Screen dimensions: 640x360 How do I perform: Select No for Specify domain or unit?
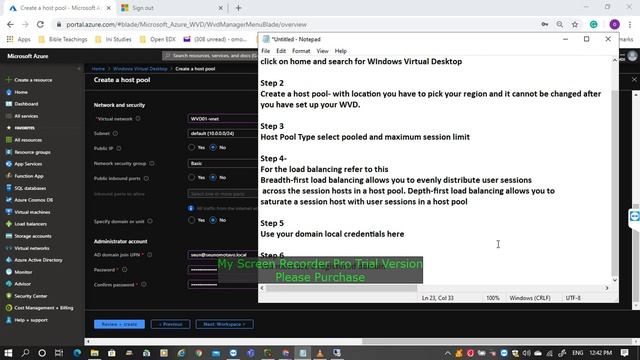point(213,220)
